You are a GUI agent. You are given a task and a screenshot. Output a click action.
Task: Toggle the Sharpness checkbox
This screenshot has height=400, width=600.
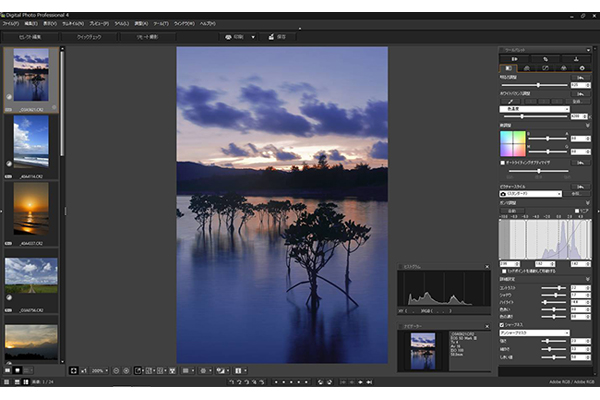[502, 325]
